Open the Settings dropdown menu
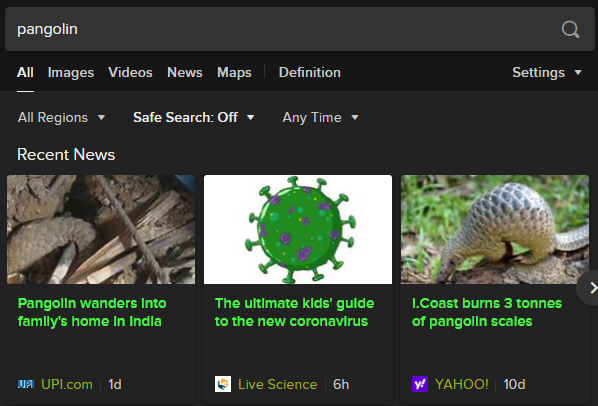Image resolution: width=598 pixels, height=406 pixels. coord(547,72)
